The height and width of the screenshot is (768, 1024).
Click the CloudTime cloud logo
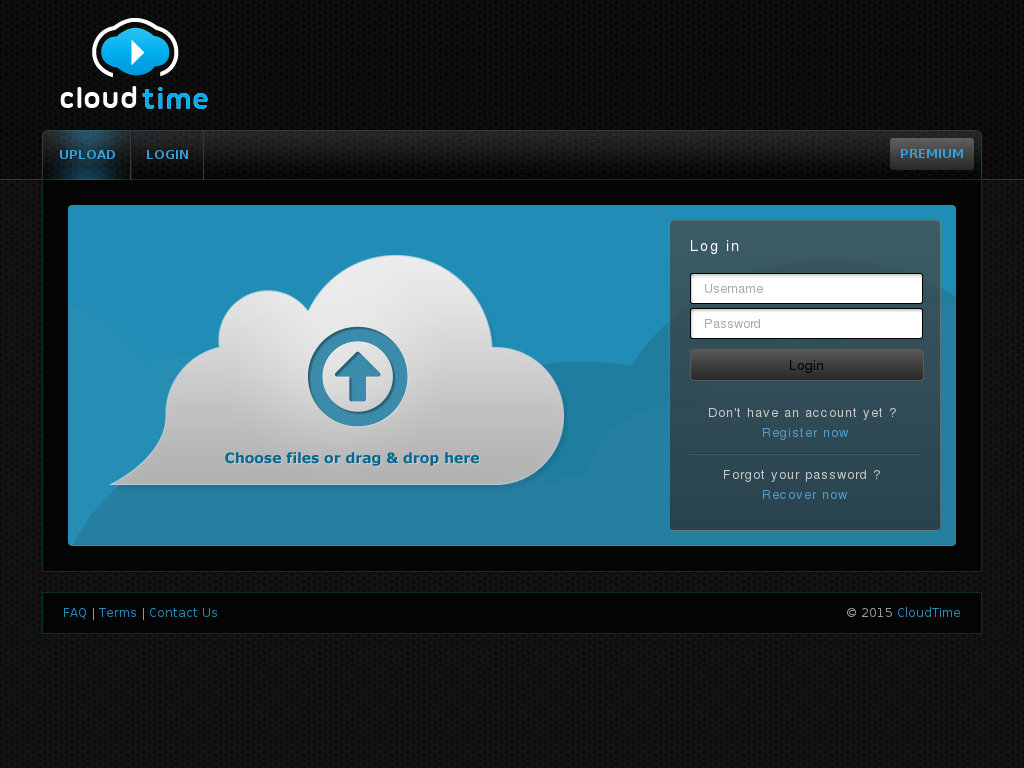(133, 50)
